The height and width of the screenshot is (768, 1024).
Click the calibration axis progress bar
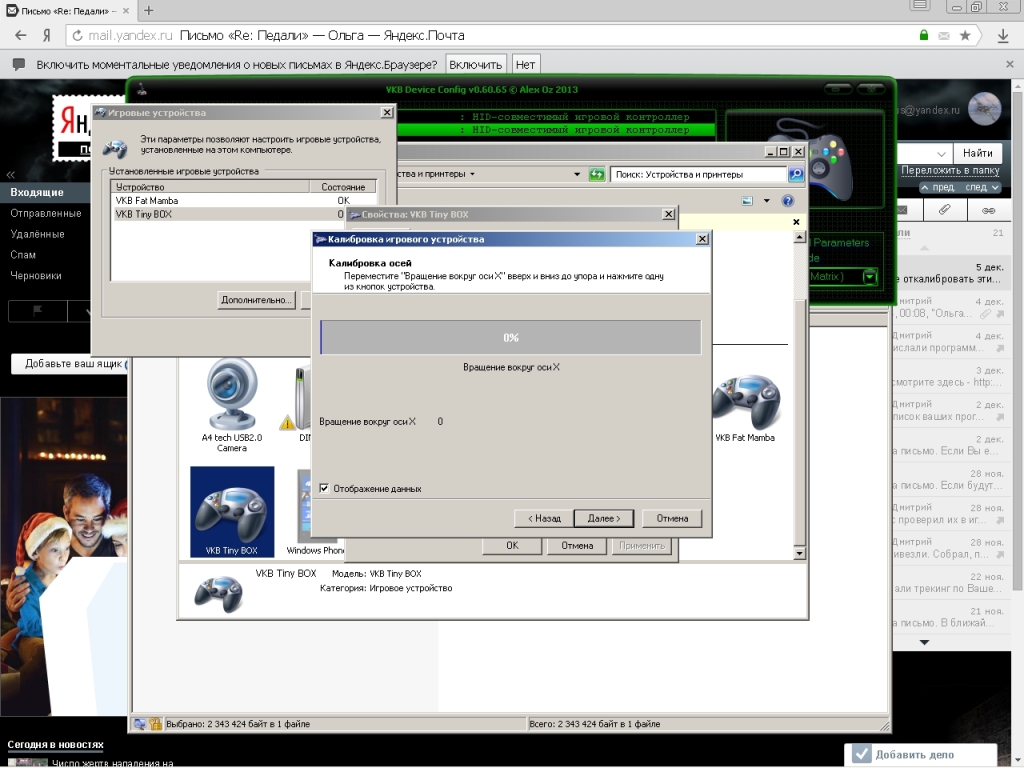click(x=510, y=338)
